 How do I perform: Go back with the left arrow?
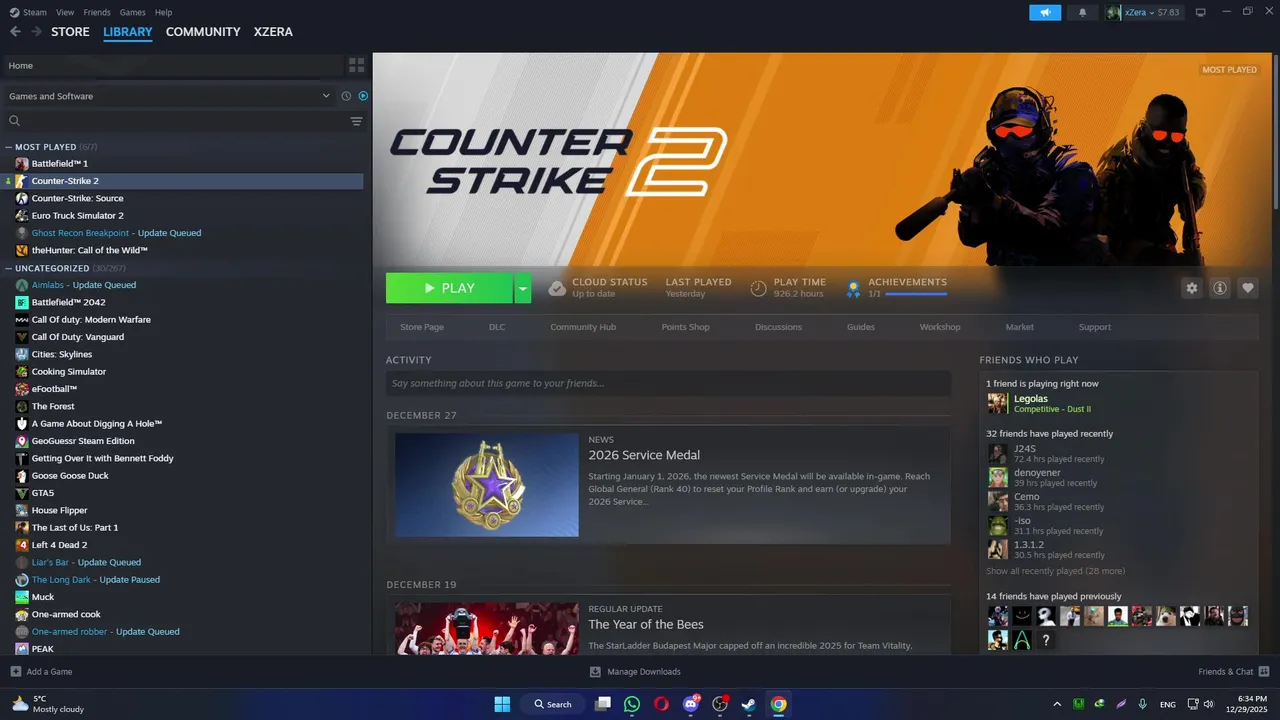pos(15,32)
